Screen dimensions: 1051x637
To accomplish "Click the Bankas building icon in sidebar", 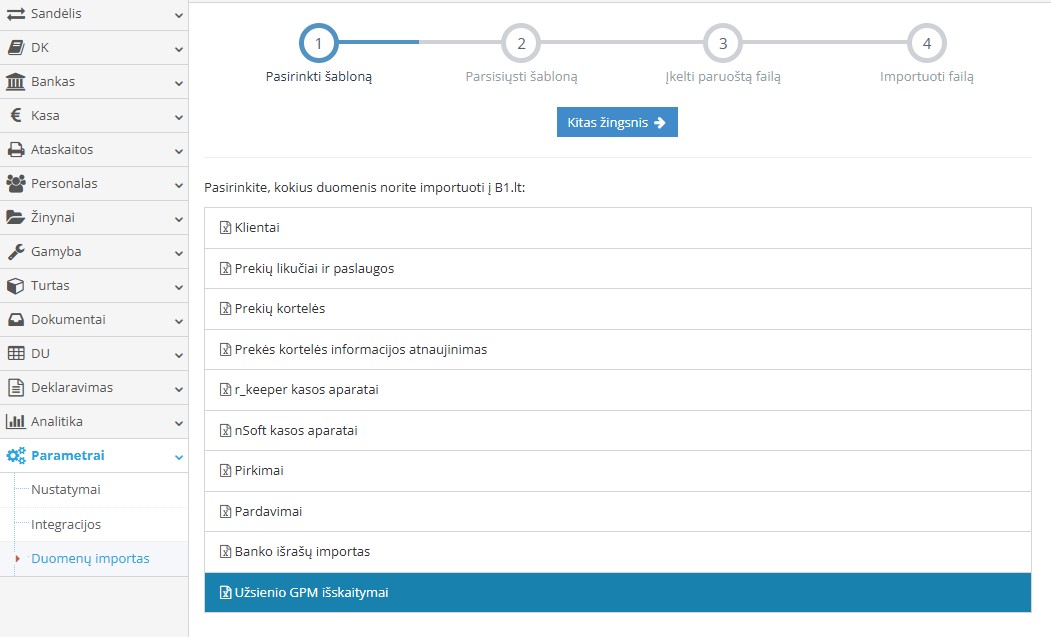I will (x=16, y=81).
